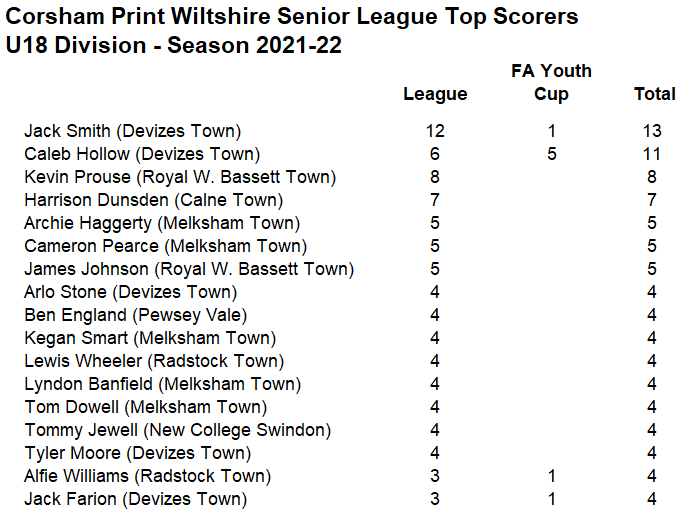Select the FA Youth Cup column header
This screenshot has height=510, width=699.
pyautogui.click(x=551, y=82)
